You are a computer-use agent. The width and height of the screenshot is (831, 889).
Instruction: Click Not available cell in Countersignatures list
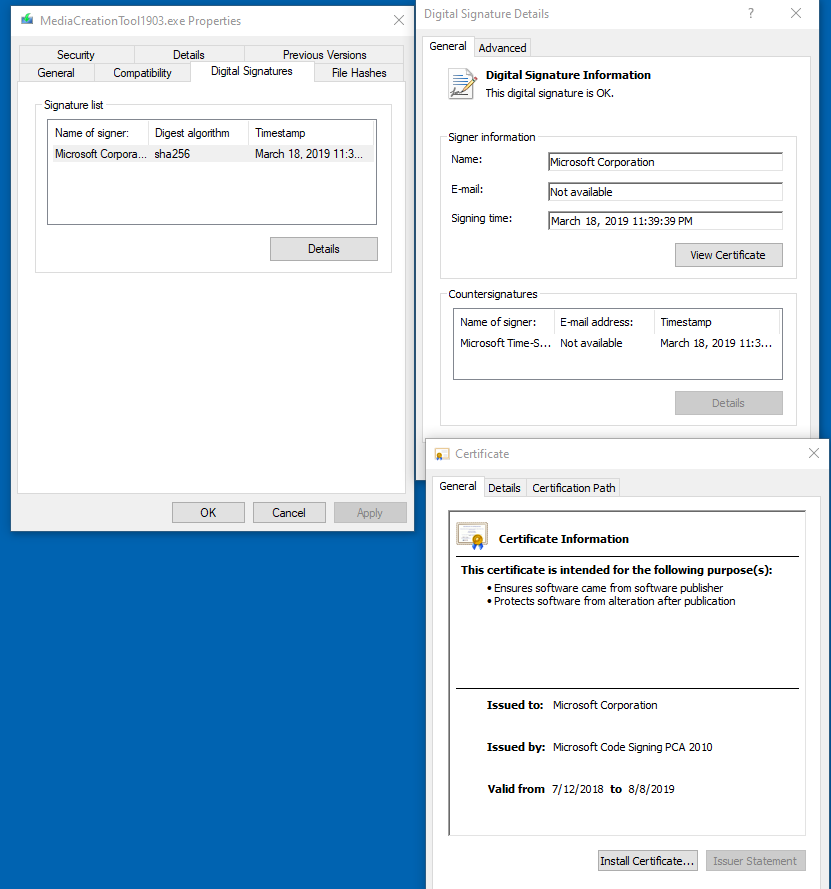point(591,343)
